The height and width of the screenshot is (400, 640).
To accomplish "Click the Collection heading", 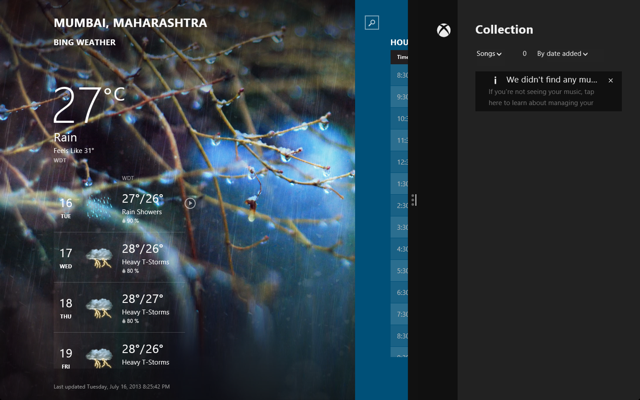I will pos(504,29).
